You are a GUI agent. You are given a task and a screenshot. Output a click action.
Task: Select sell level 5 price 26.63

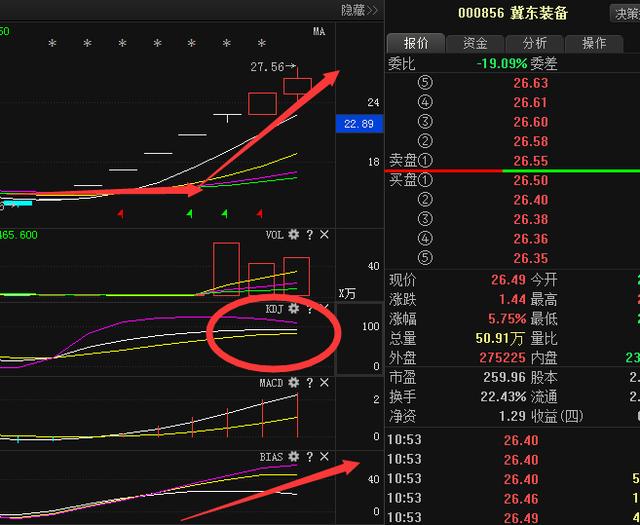[x=531, y=83]
